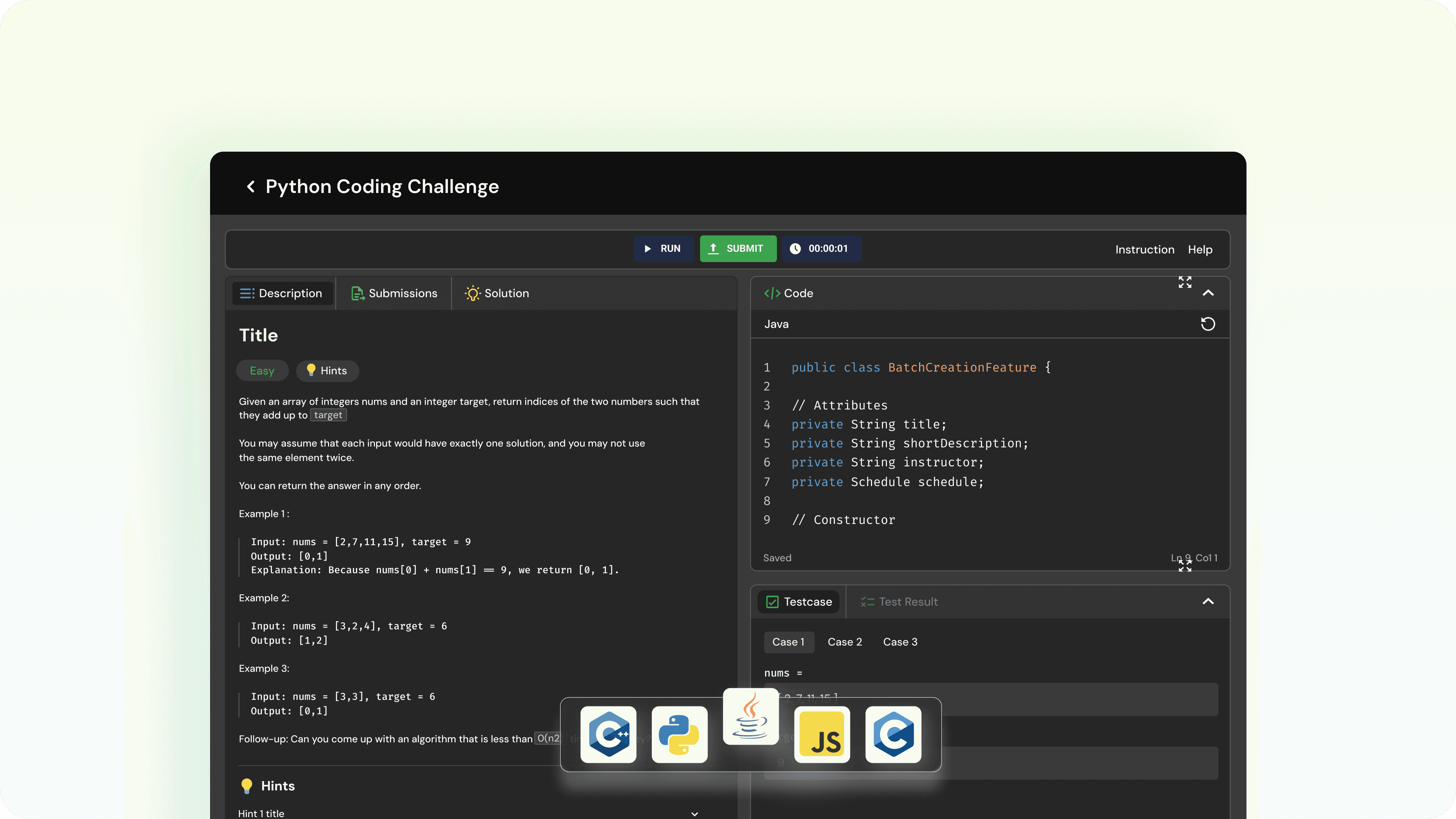Viewport: 1456px width, 819px height.
Task: Run the code with RUN button
Action: (x=663, y=249)
